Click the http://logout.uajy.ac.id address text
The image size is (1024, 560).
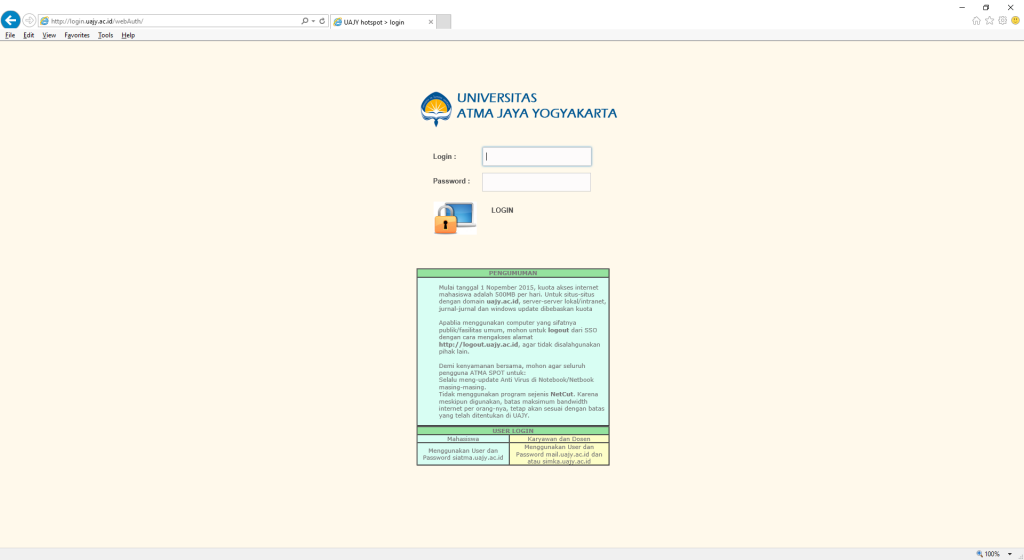click(x=478, y=345)
